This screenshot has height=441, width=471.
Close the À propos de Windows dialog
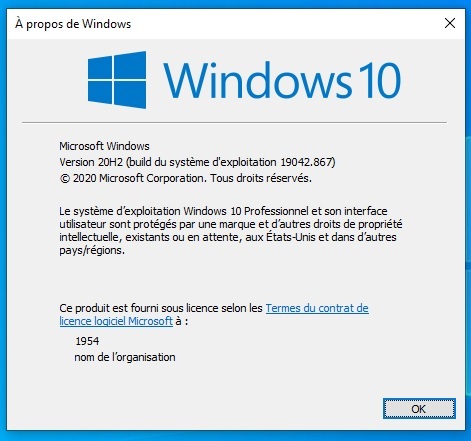(x=450, y=23)
